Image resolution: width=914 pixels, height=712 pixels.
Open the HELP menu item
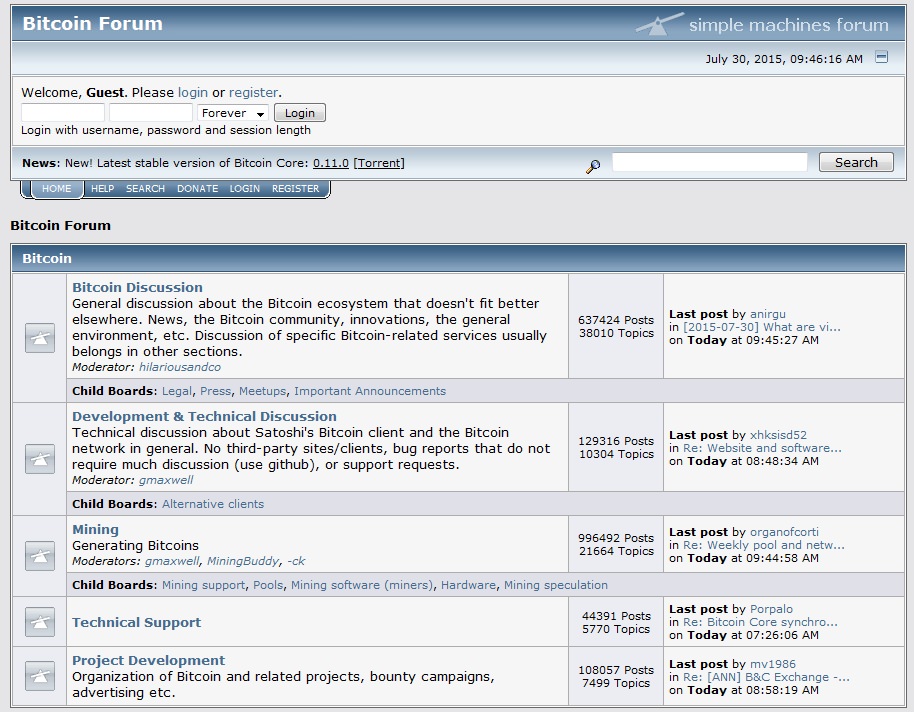[103, 188]
